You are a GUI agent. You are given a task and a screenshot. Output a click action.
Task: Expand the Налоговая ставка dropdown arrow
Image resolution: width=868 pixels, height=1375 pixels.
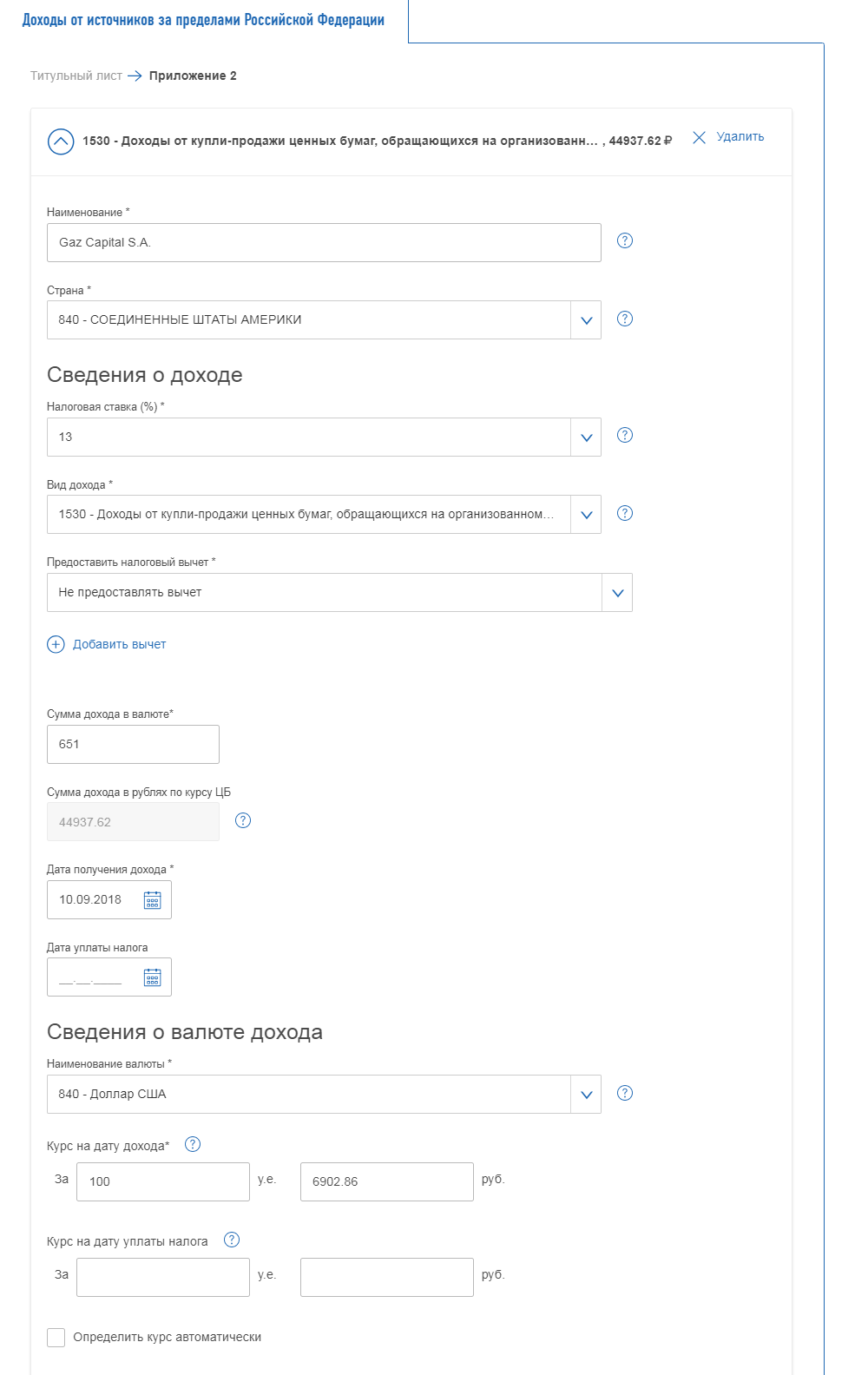point(586,437)
